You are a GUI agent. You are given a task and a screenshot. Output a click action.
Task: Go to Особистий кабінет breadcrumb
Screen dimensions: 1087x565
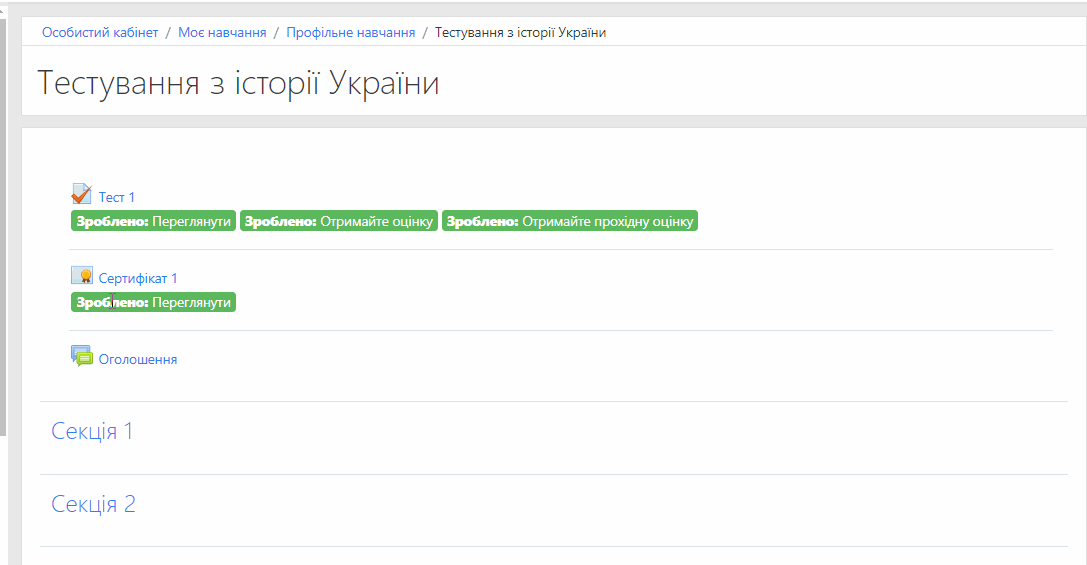point(100,33)
